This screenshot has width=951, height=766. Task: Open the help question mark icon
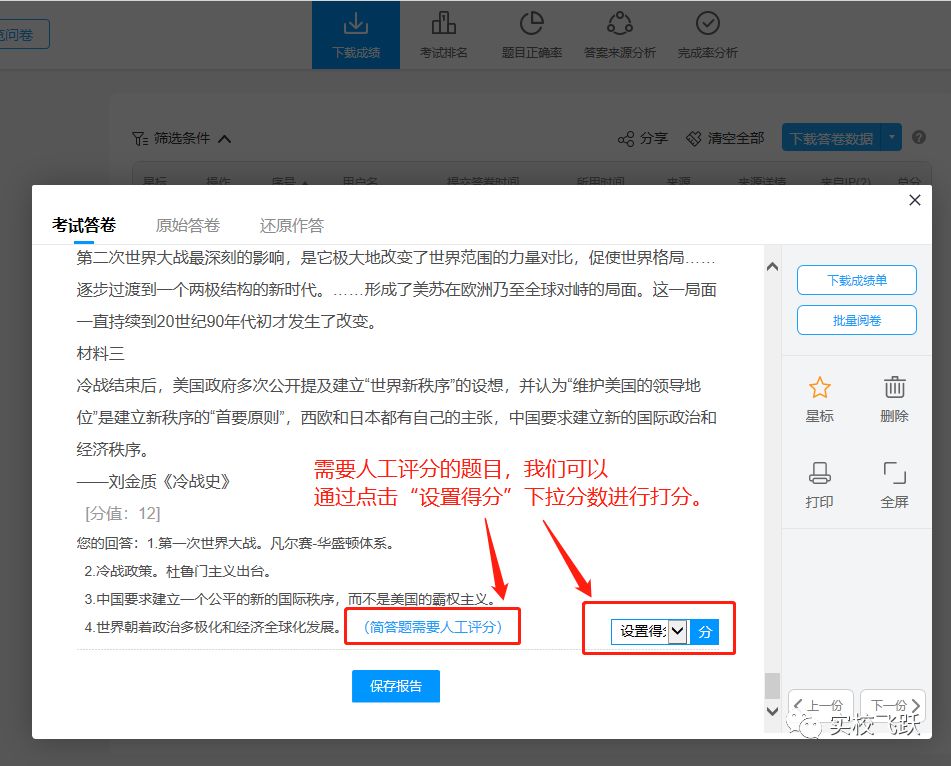(x=919, y=137)
